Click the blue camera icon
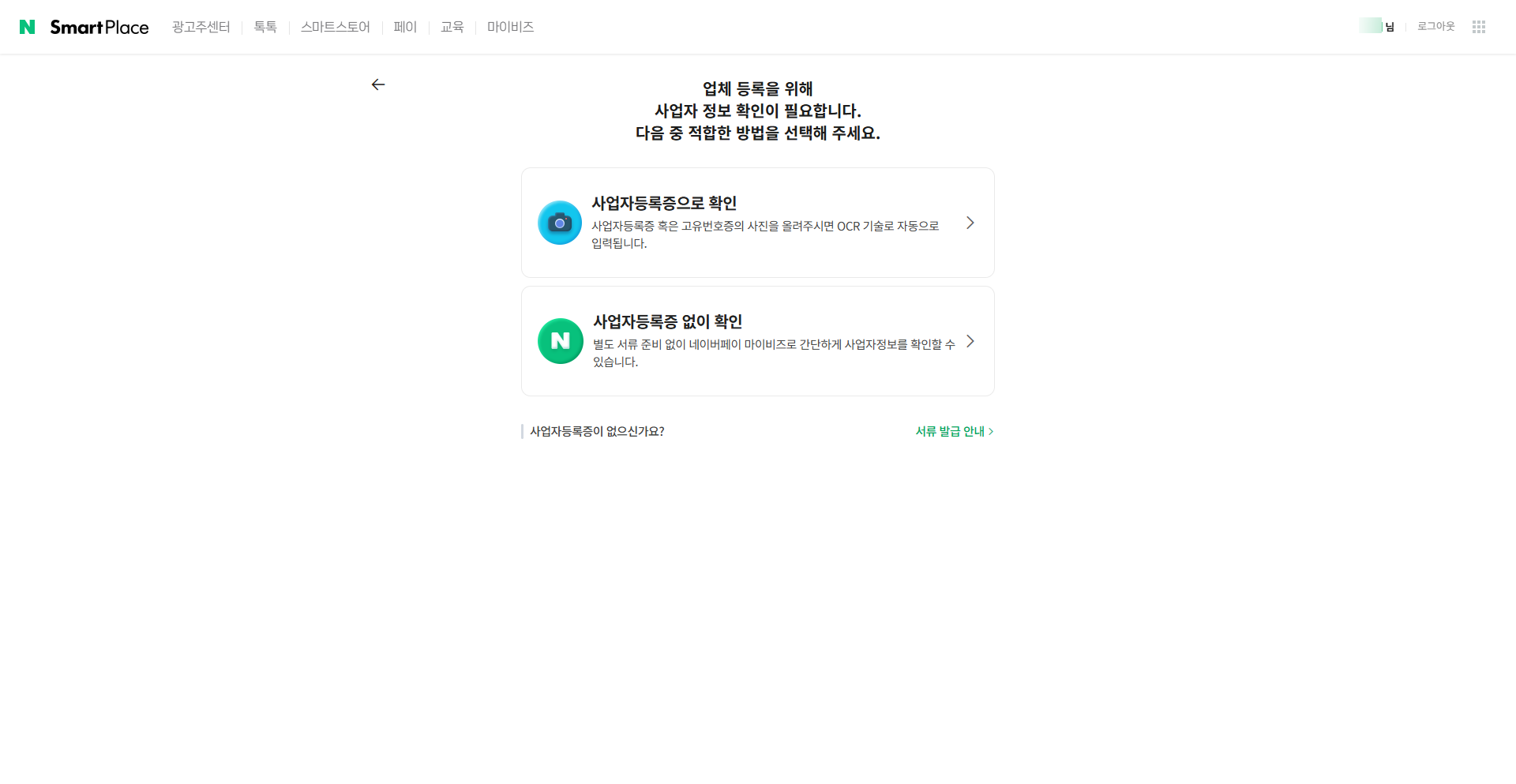This screenshot has height=784, width=1516. tap(560, 223)
